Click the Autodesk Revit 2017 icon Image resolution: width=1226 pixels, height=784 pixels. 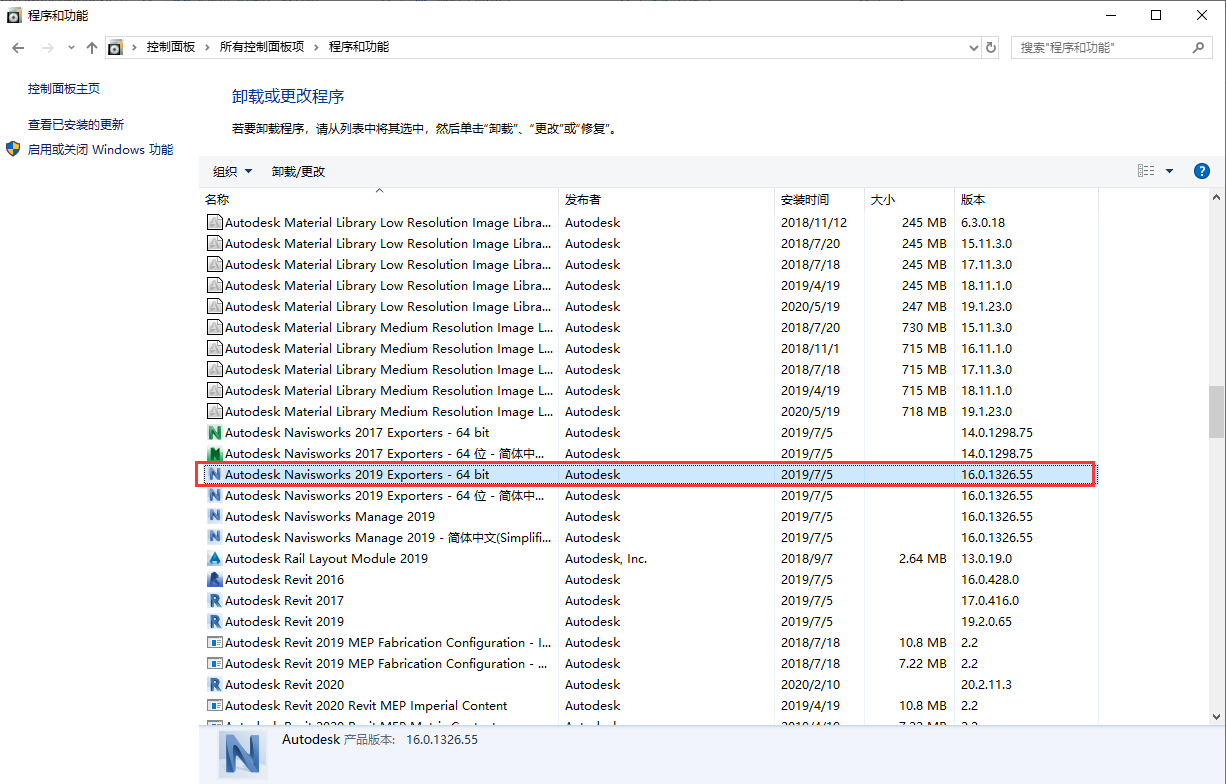[x=214, y=601]
